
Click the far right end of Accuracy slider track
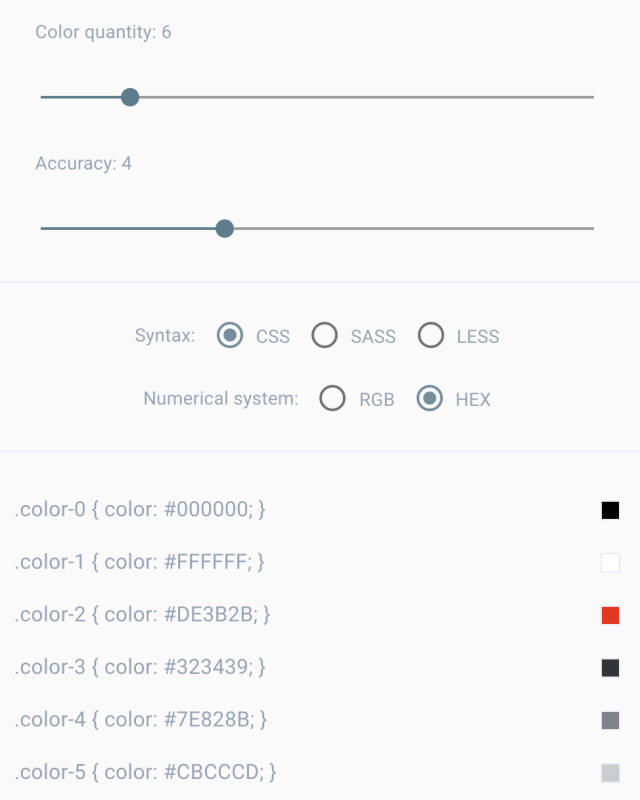(591, 228)
